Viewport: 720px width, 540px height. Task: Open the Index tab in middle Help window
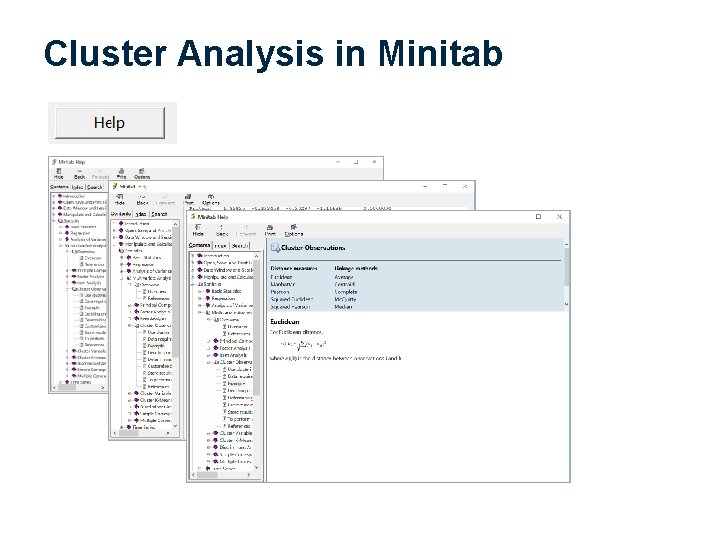tap(141, 214)
